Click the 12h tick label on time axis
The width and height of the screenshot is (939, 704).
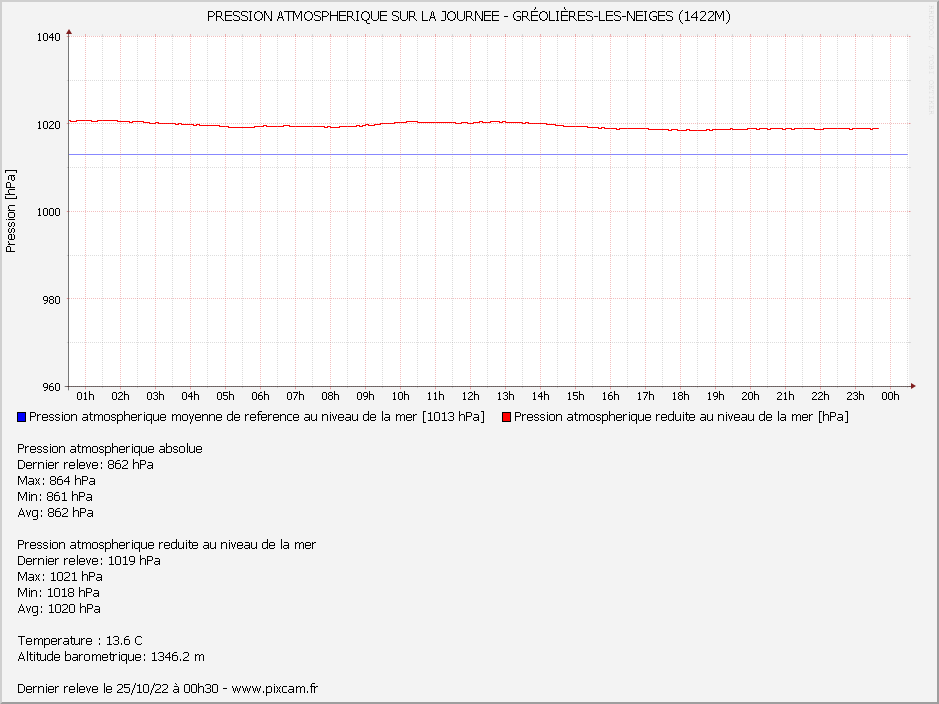(x=470, y=397)
